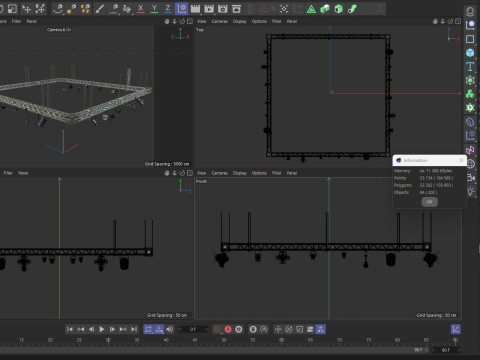
Task: Click the green subdivision bracket icon
Action: click(x=470, y=80)
